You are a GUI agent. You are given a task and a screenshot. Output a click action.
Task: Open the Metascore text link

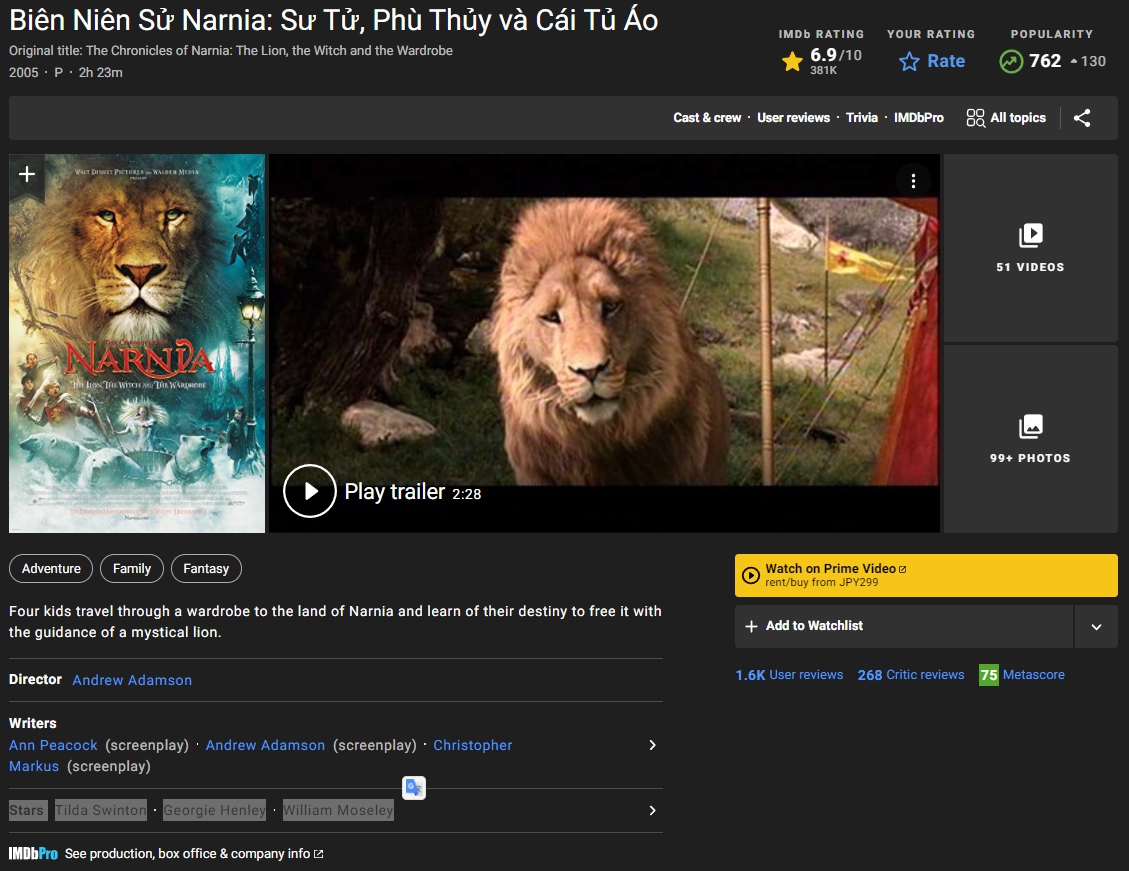coord(1033,675)
